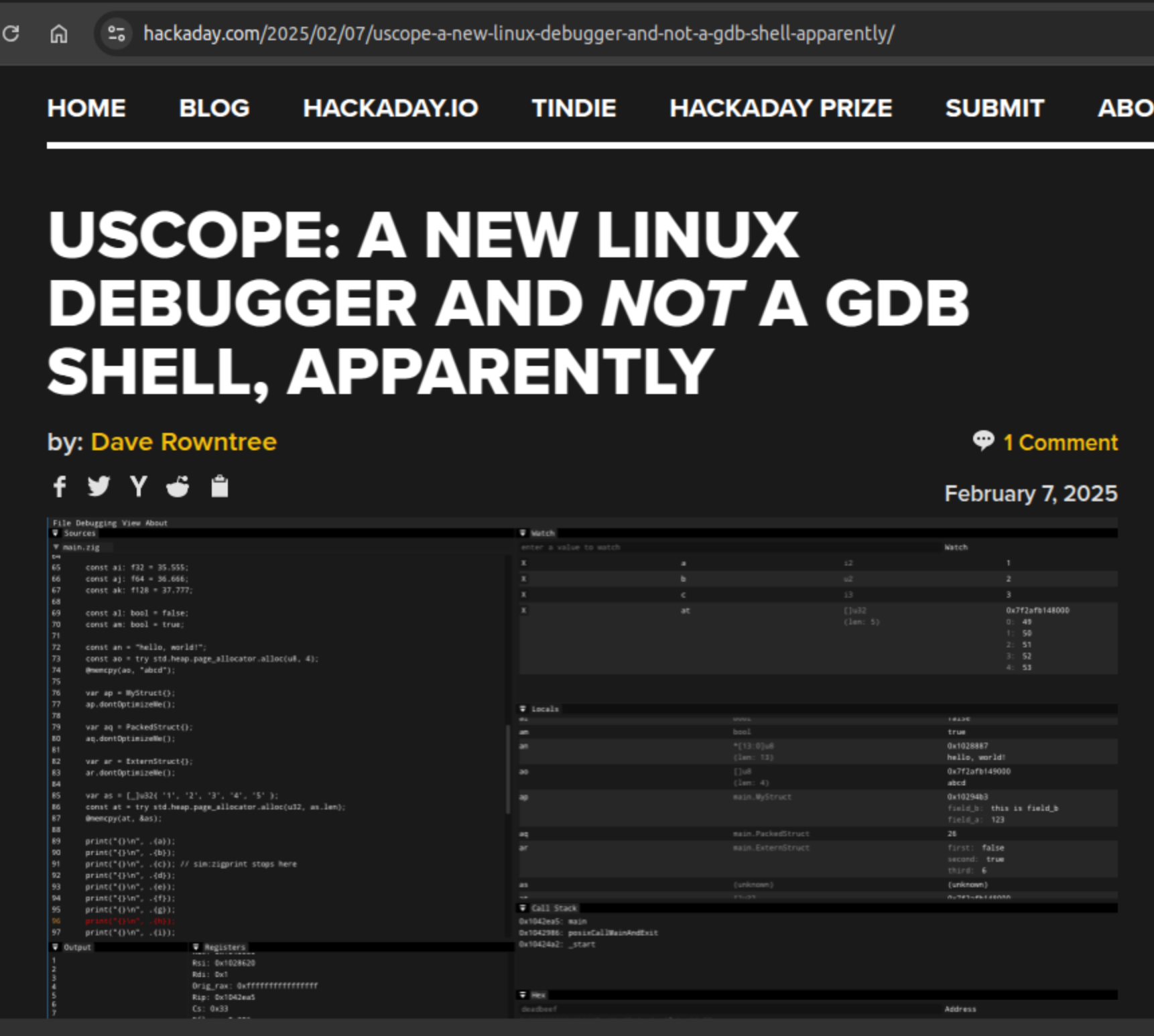
Task: Go to browser home page icon
Action: click(x=59, y=34)
